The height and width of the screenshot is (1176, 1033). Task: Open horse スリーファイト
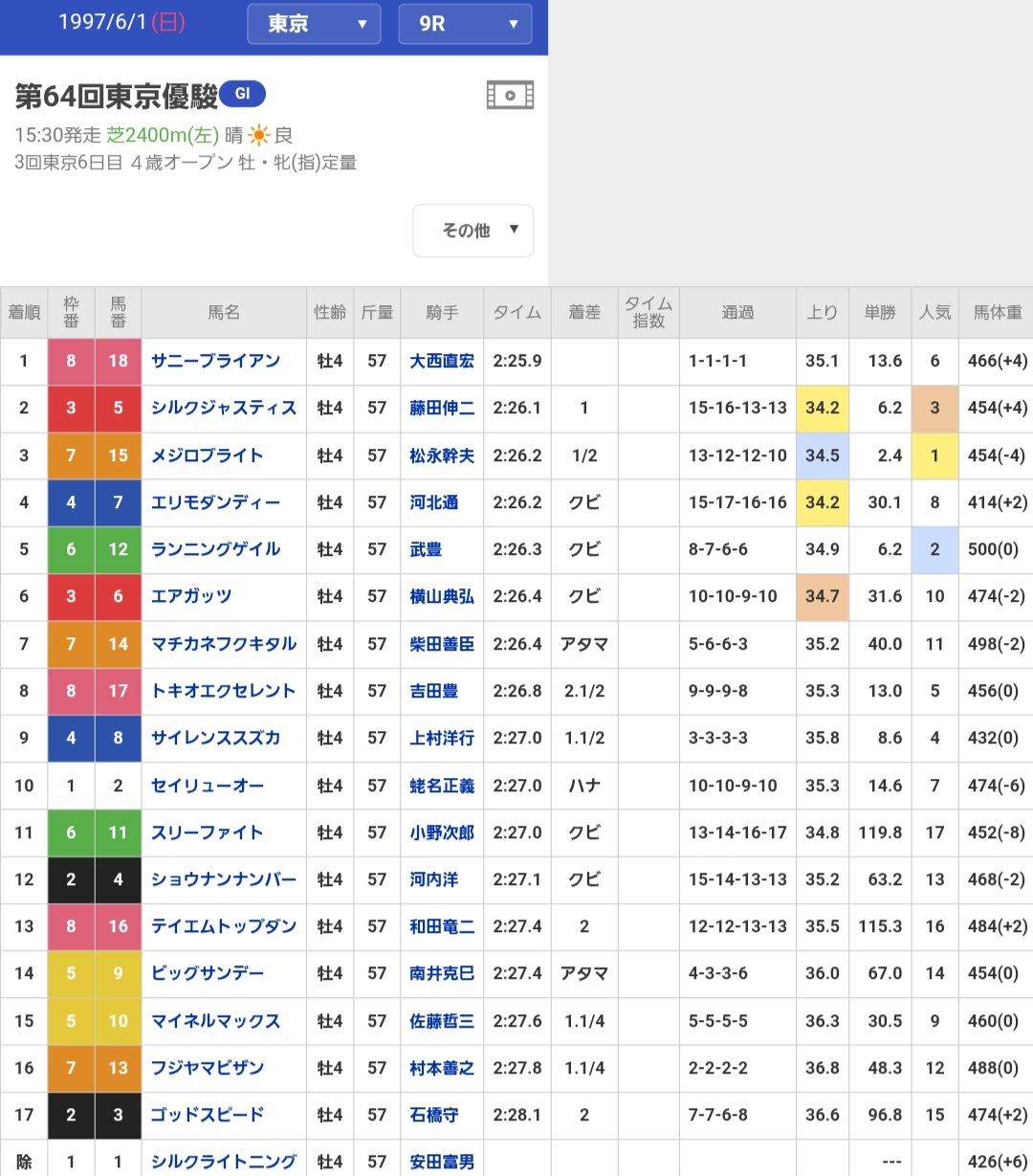208,832
